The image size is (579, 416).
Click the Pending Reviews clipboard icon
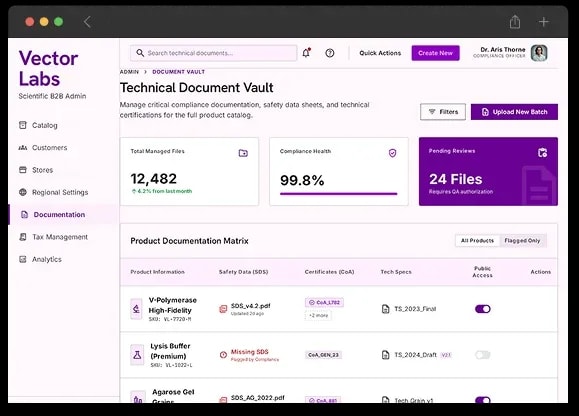point(542,152)
